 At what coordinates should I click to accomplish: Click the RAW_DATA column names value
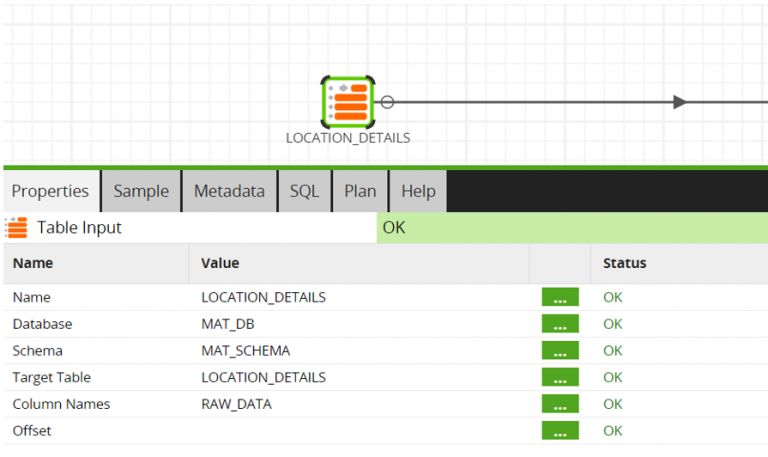coord(236,404)
